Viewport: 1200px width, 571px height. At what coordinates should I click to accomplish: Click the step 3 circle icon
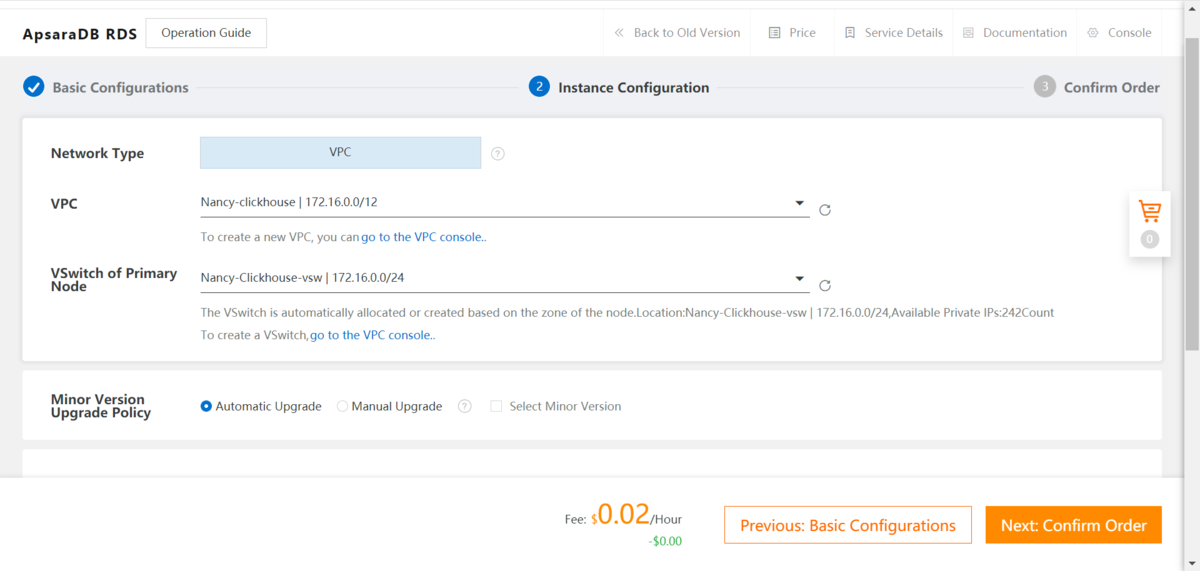pyautogui.click(x=1045, y=87)
